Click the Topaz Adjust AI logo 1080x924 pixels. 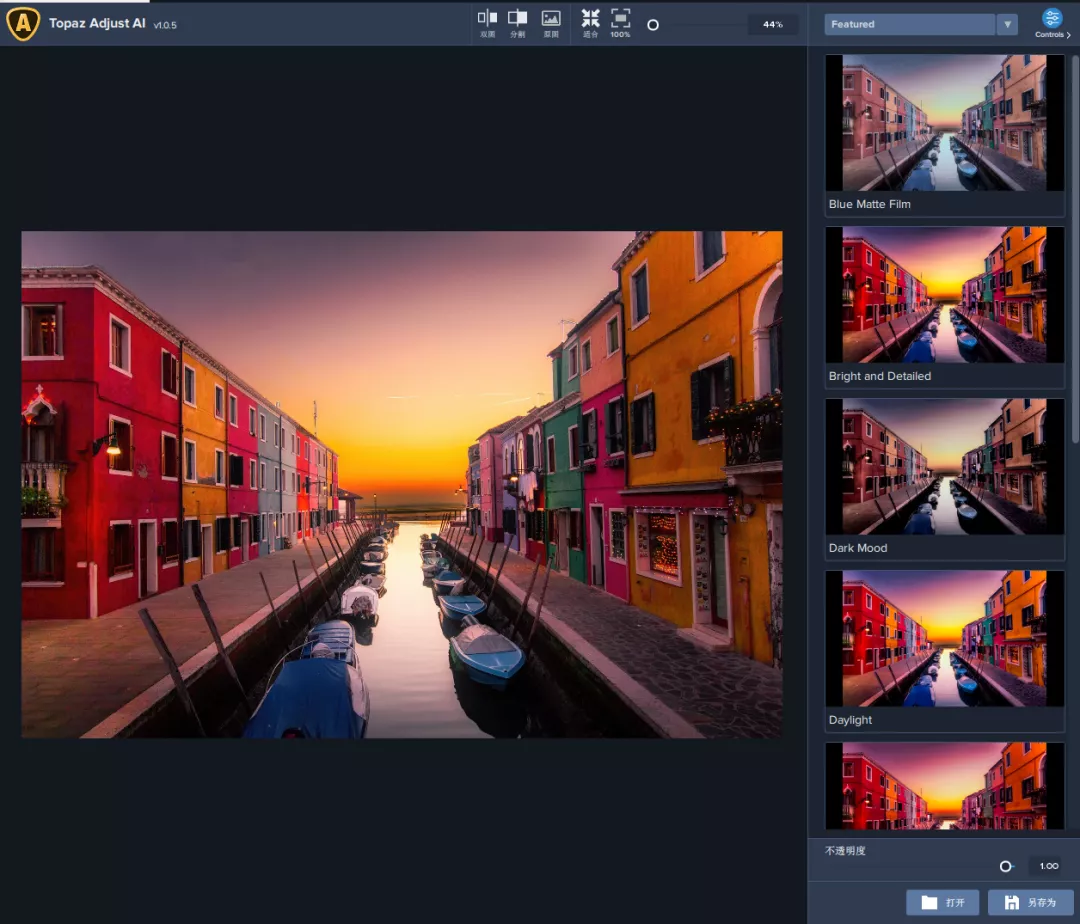pos(23,23)
